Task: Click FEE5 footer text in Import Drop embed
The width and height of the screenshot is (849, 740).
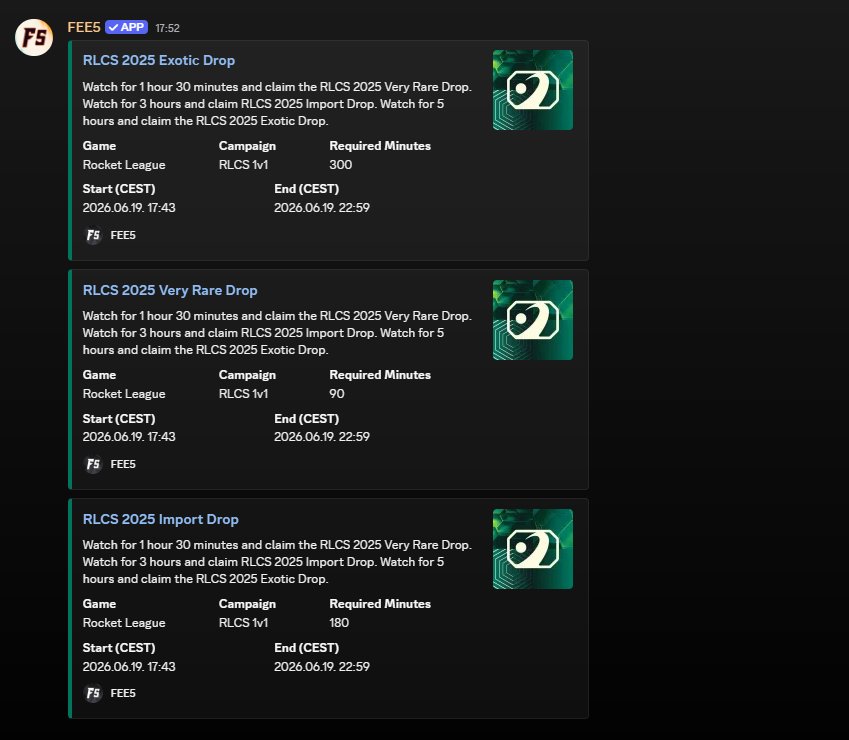Action: pos(123,693)
